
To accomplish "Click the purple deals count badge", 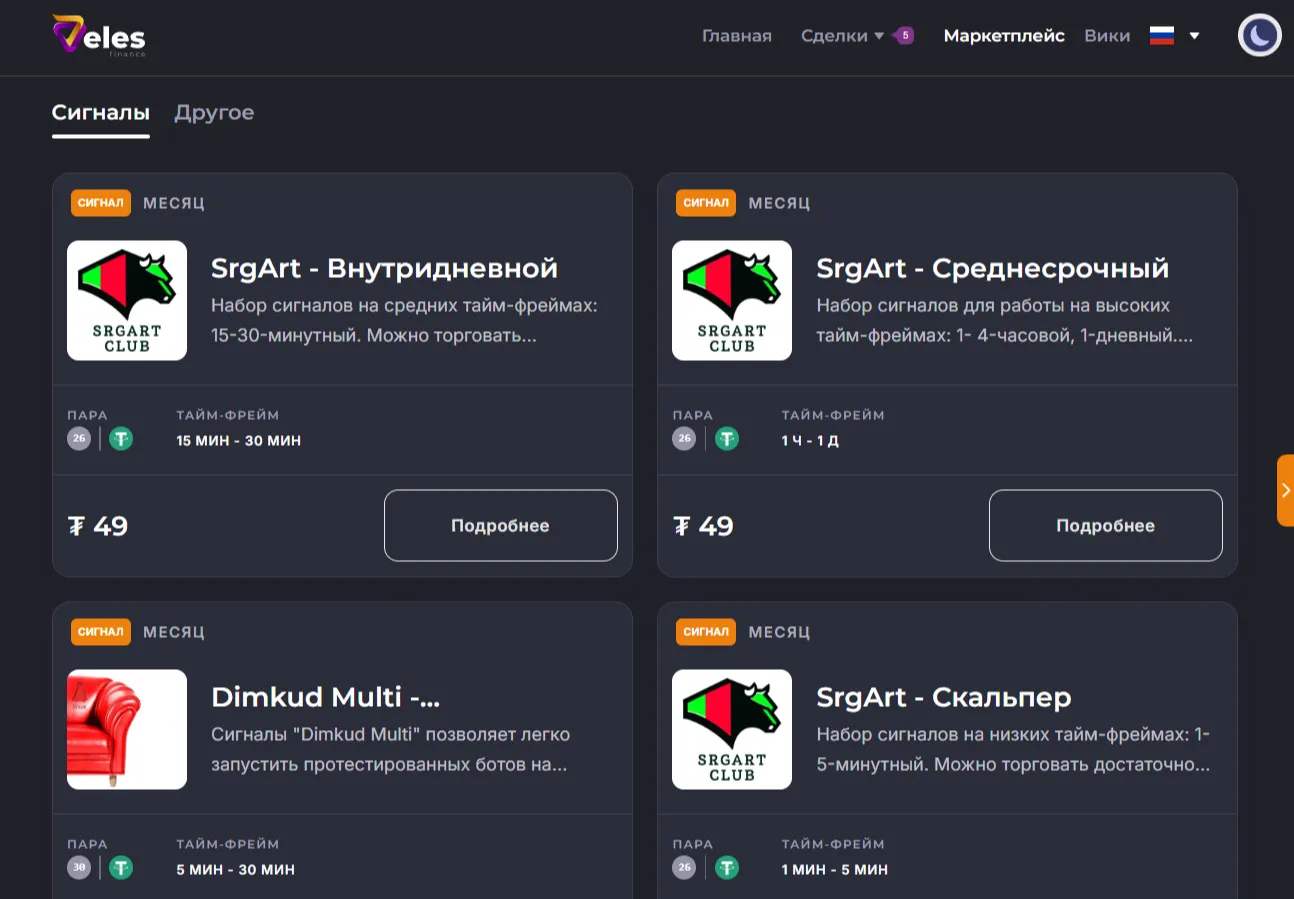I will [905, 36].
